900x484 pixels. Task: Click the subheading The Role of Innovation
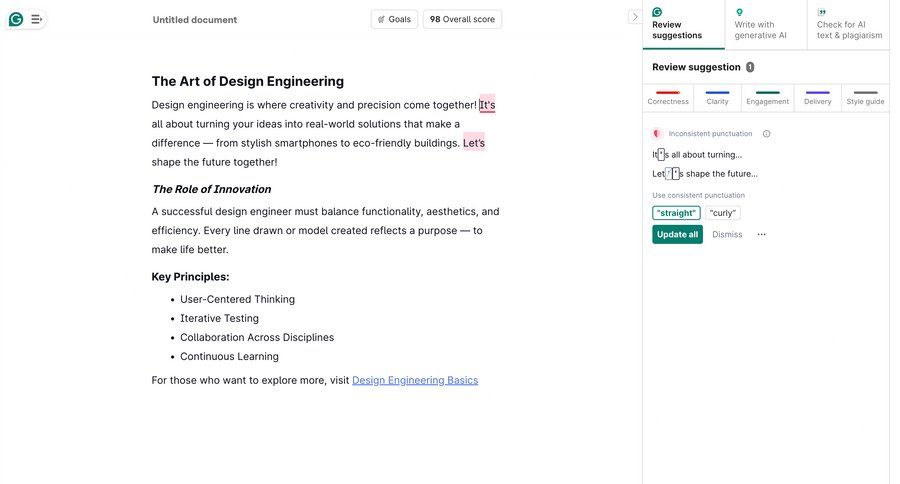(212, 189)
